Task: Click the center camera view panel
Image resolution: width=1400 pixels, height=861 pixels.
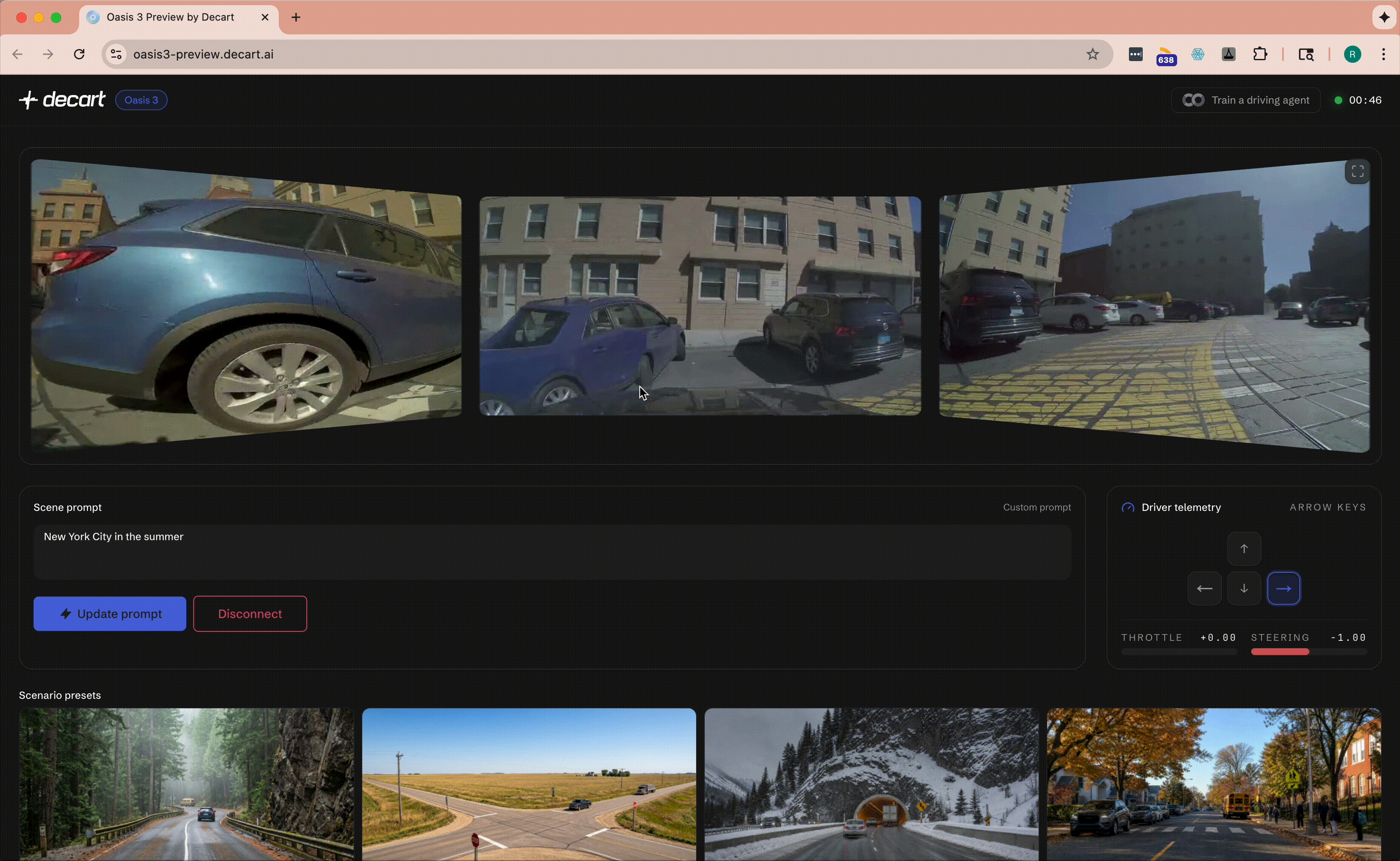Action: coord(700,306)
